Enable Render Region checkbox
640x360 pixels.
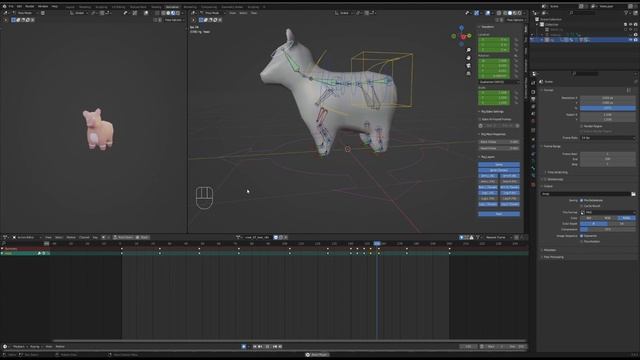coord(582,126)
